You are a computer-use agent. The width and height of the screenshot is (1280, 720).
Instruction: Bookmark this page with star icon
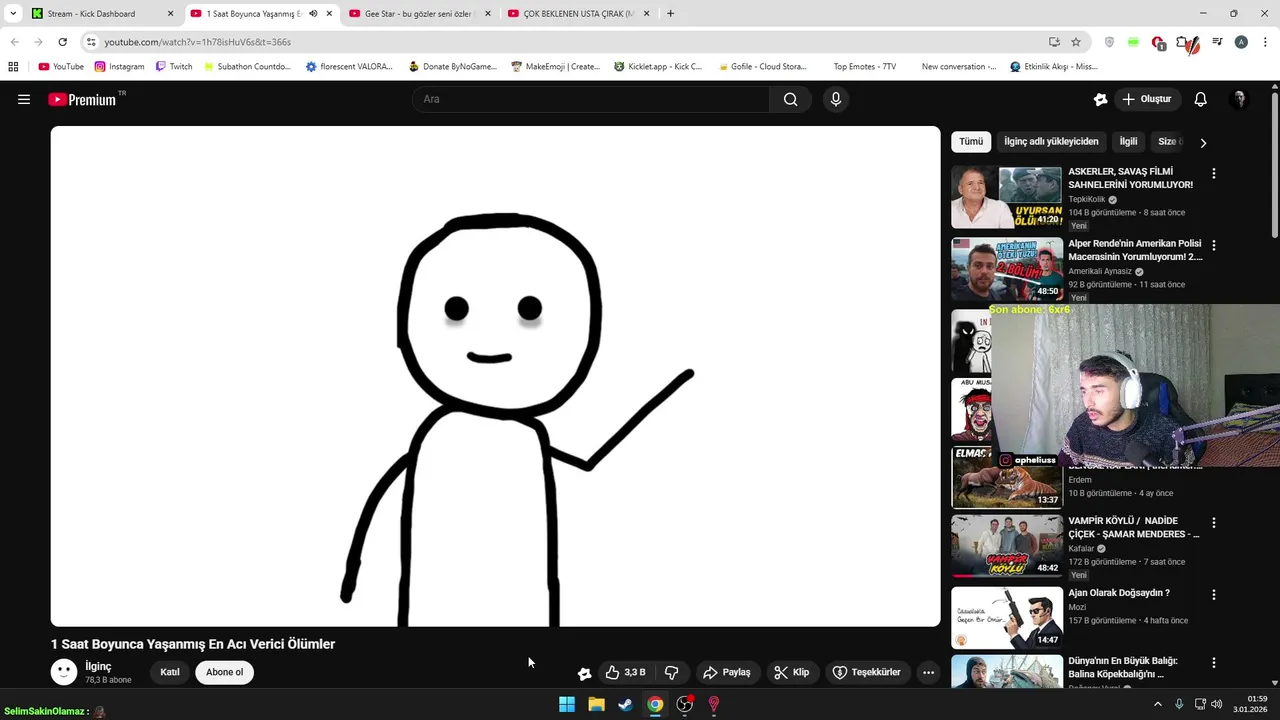(1076, 42)
